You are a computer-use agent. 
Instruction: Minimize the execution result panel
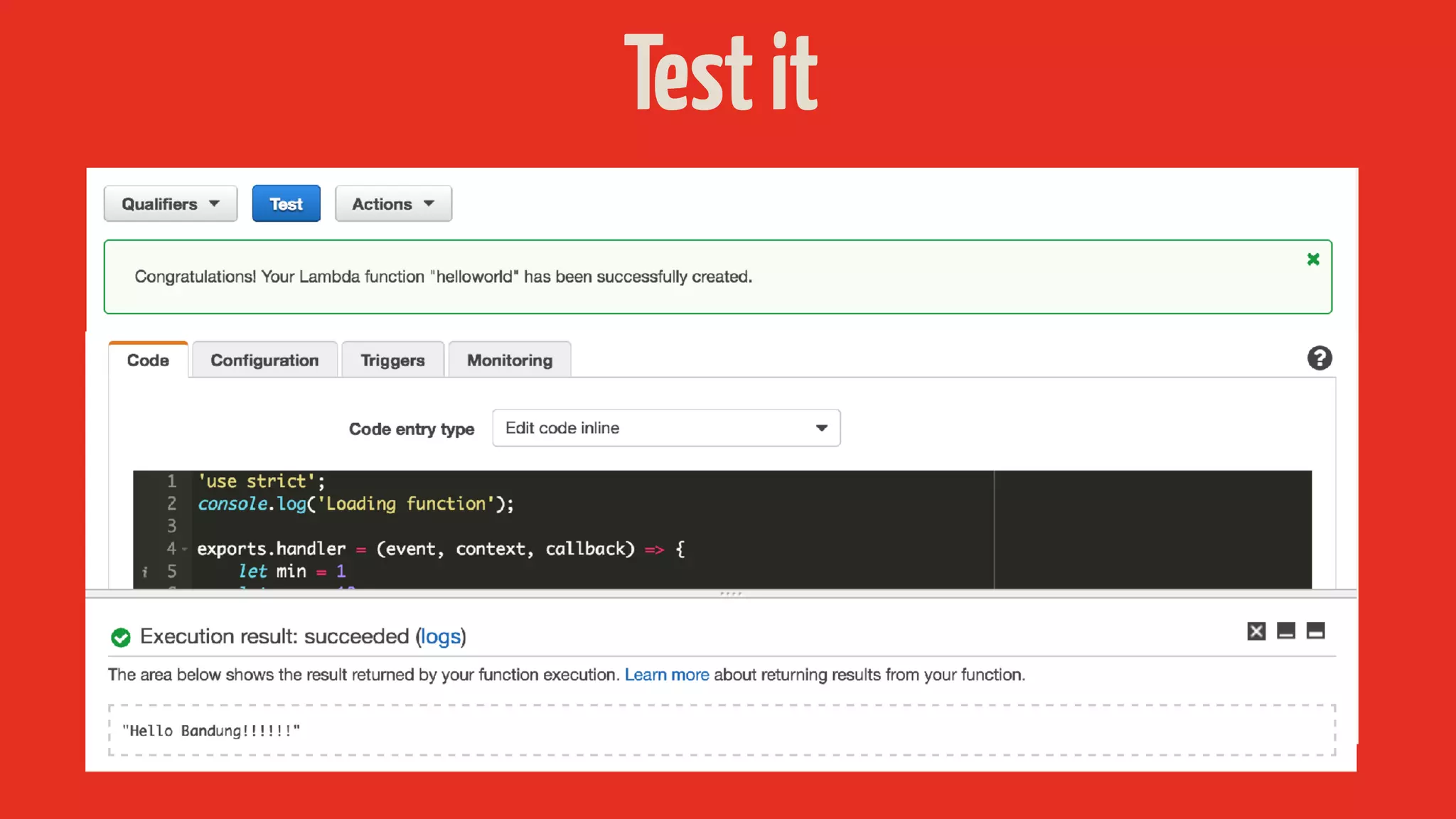tap(1285, 631)
